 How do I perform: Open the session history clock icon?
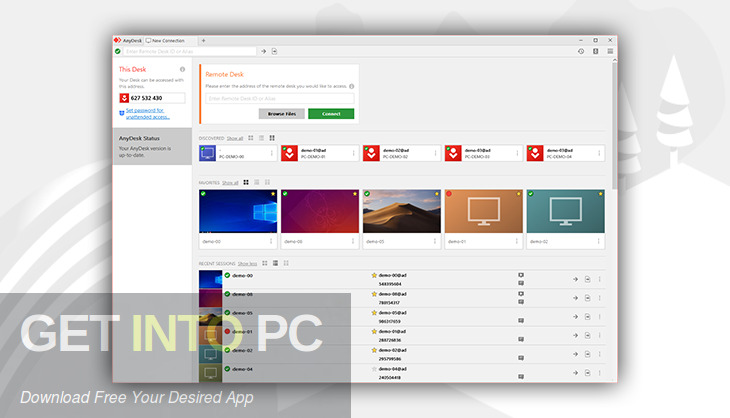(581, 51)
